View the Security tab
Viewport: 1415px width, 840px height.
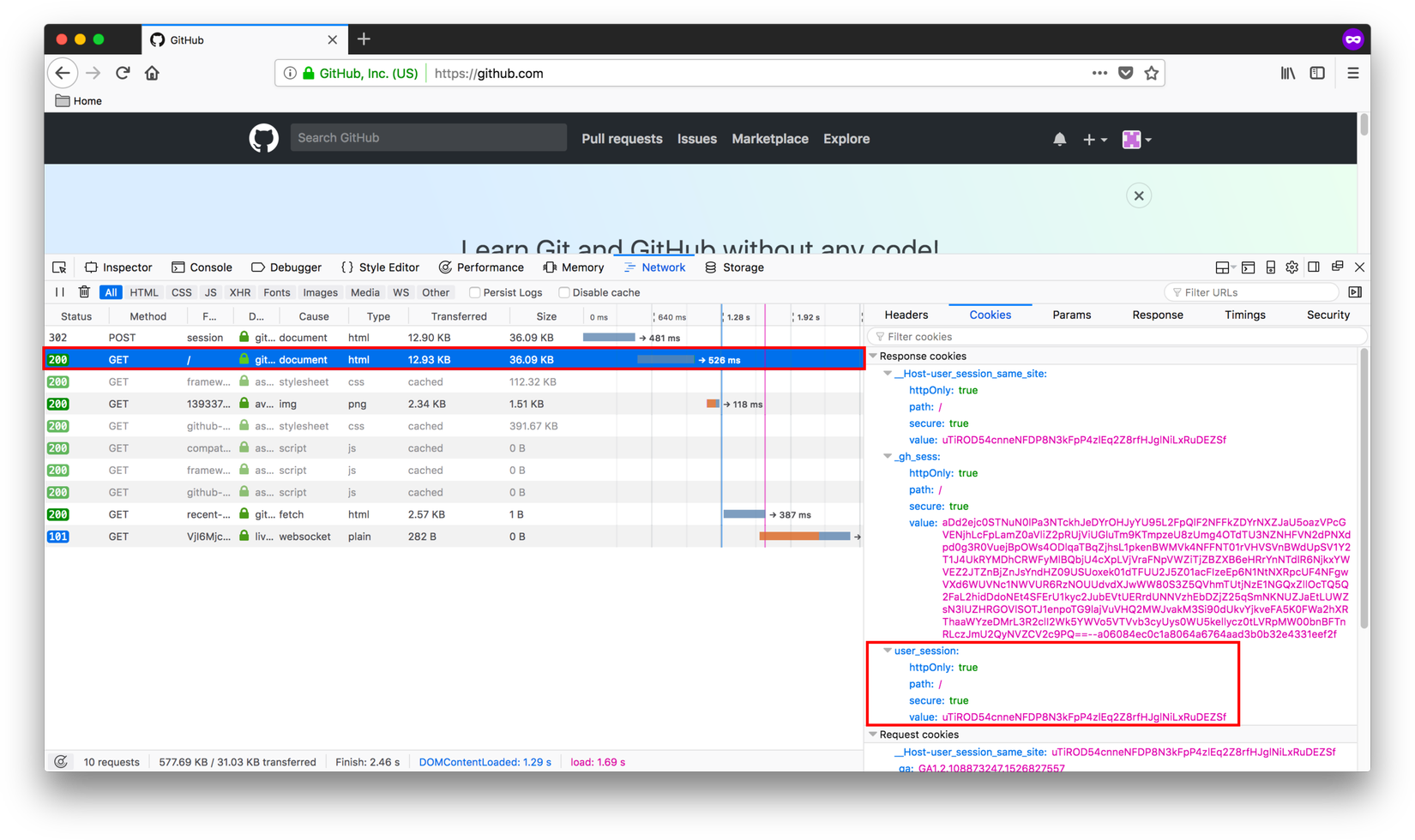click(1328, 315)
